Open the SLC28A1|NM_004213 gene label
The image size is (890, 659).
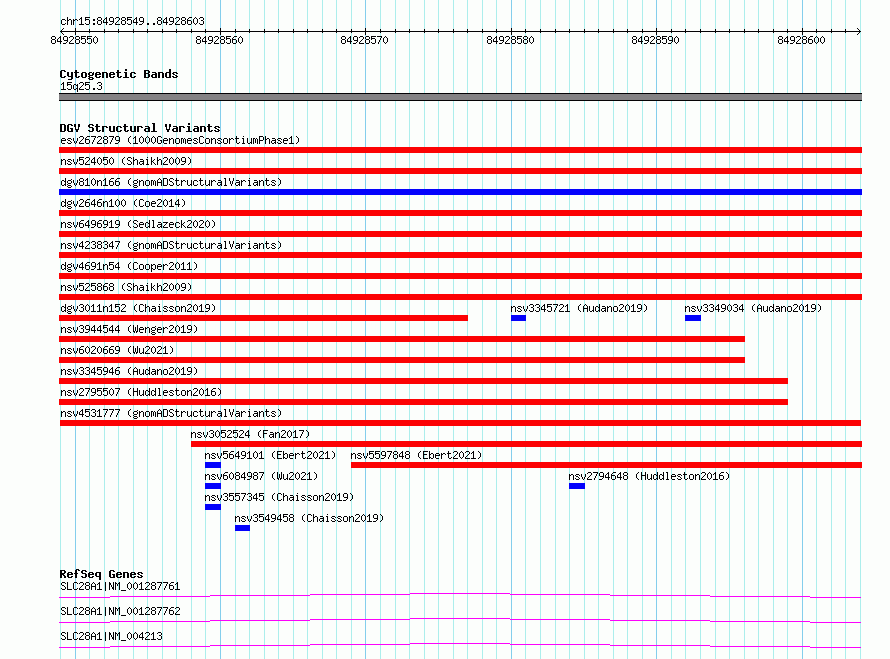coord(111,636)
